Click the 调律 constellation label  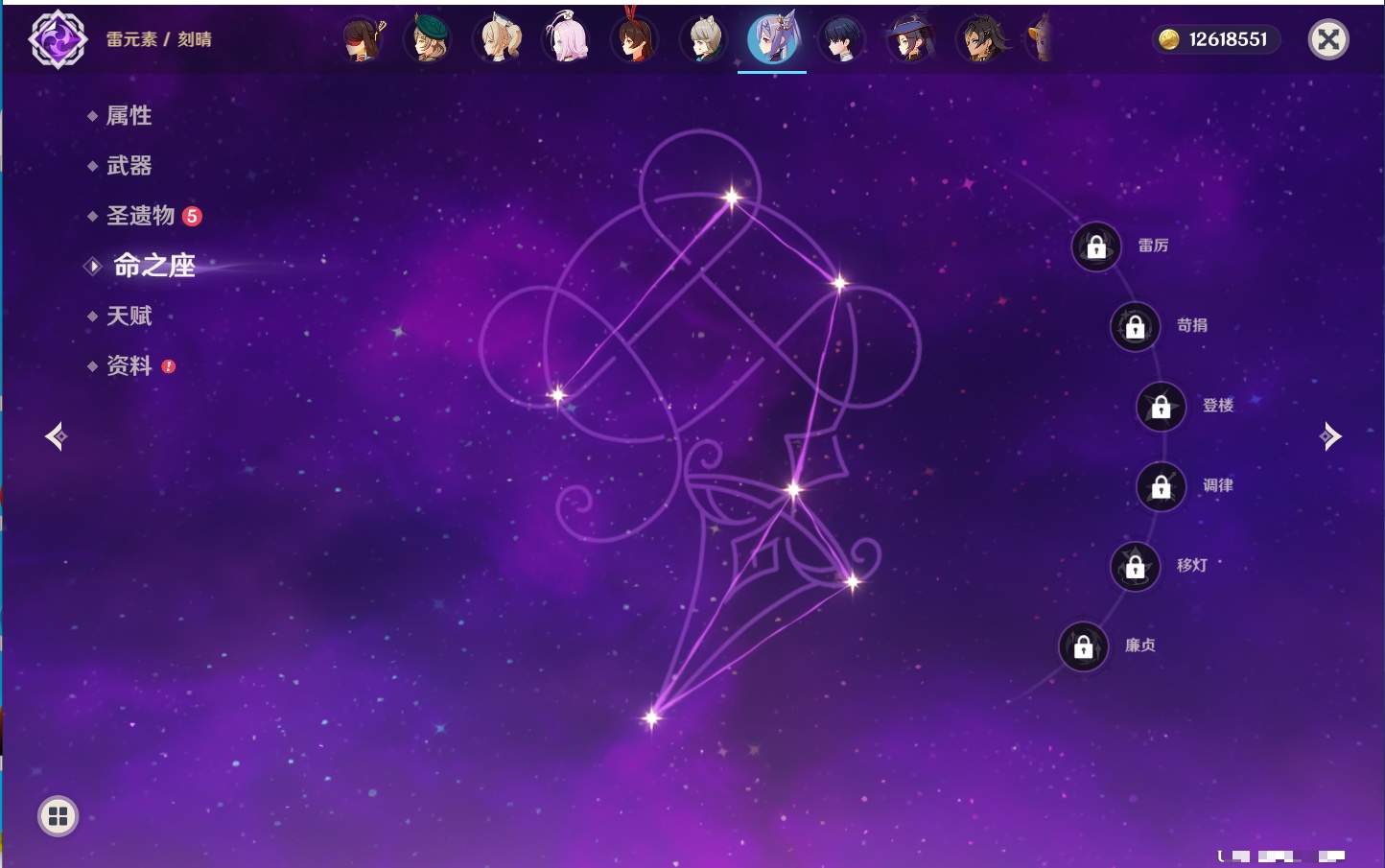point(1218,485)
